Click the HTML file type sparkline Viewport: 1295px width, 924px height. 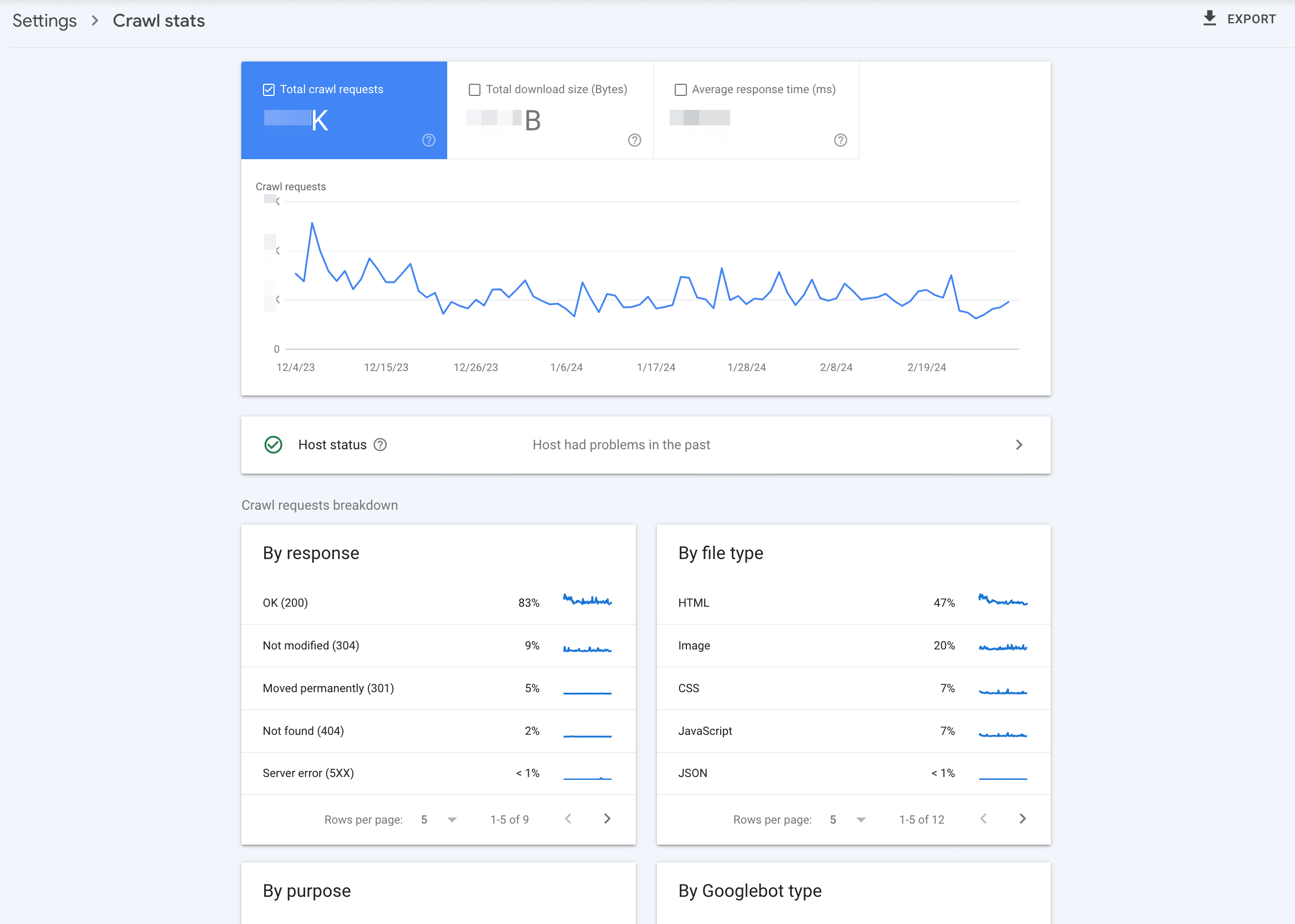tap(1003, 600)
